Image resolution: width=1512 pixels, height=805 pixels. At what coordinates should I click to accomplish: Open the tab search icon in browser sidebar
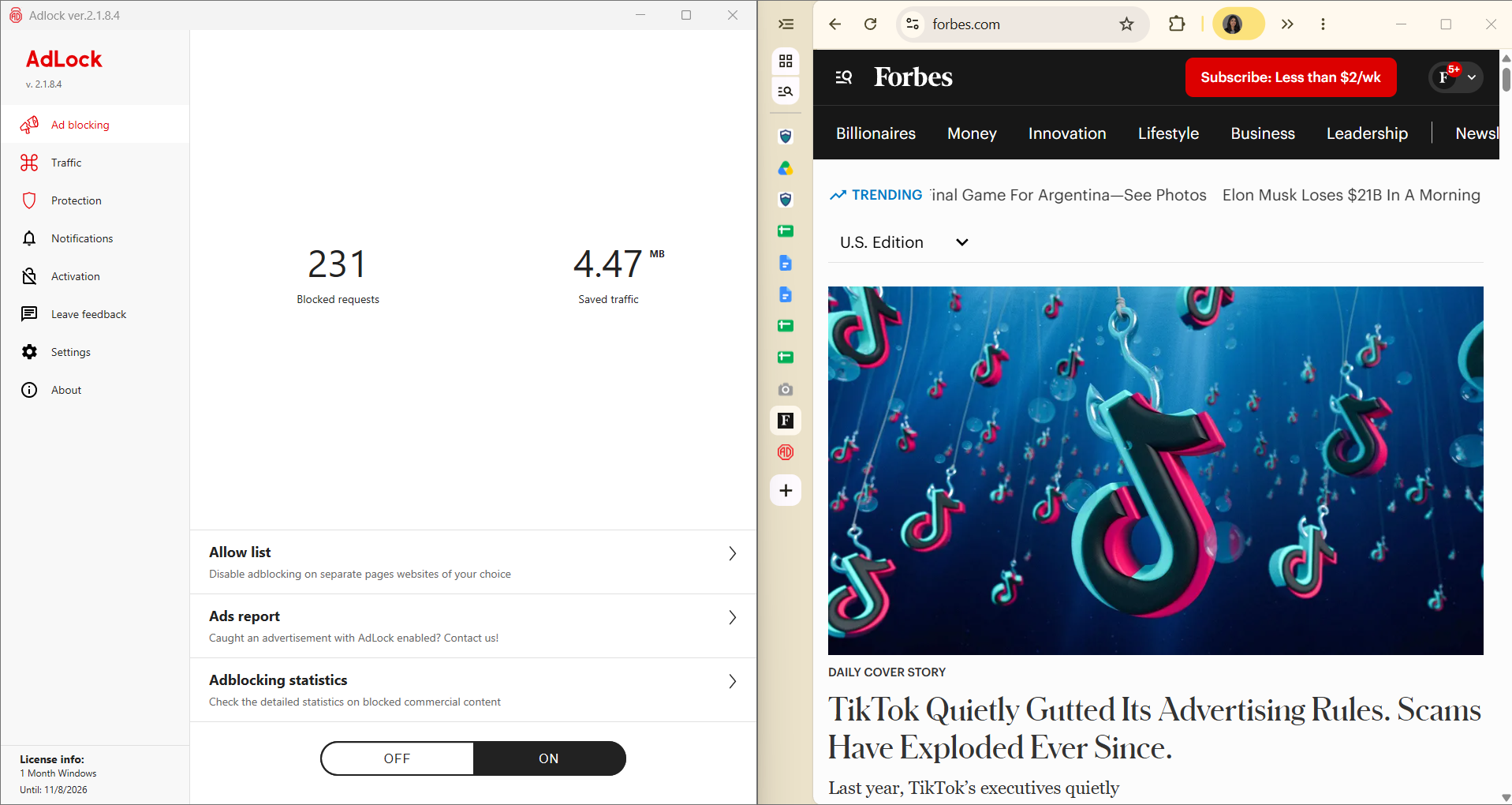786,92
